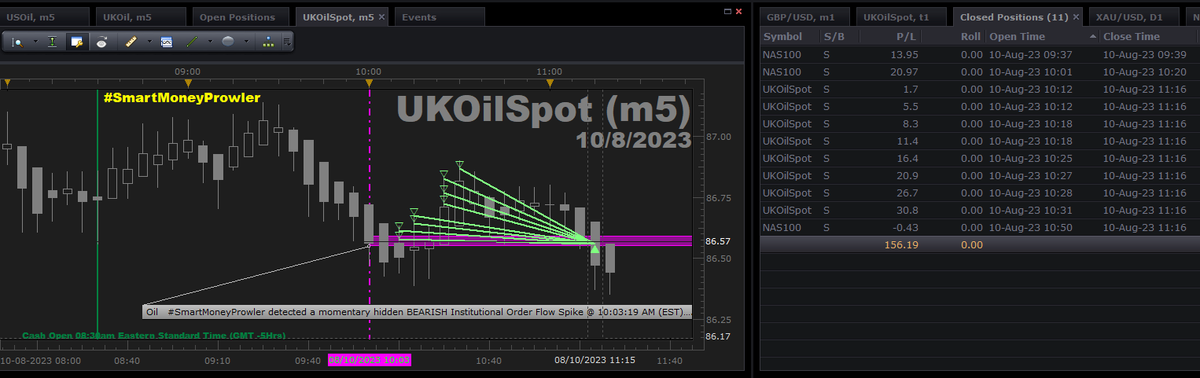Select the NAS100 row with P/L -0.43
This screenshot has width=1200, height=378.
pyautogui.click(x=980, y=227)
